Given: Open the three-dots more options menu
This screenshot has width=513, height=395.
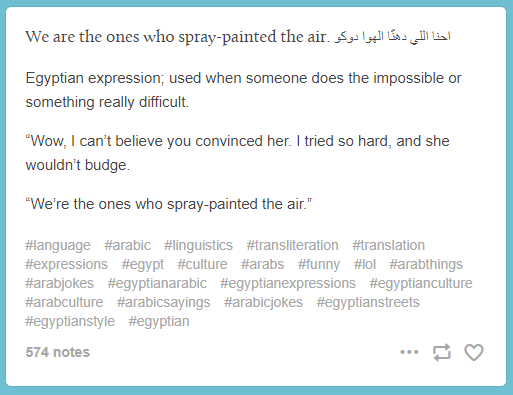Looking at the screenshot, I should [409, 352].
